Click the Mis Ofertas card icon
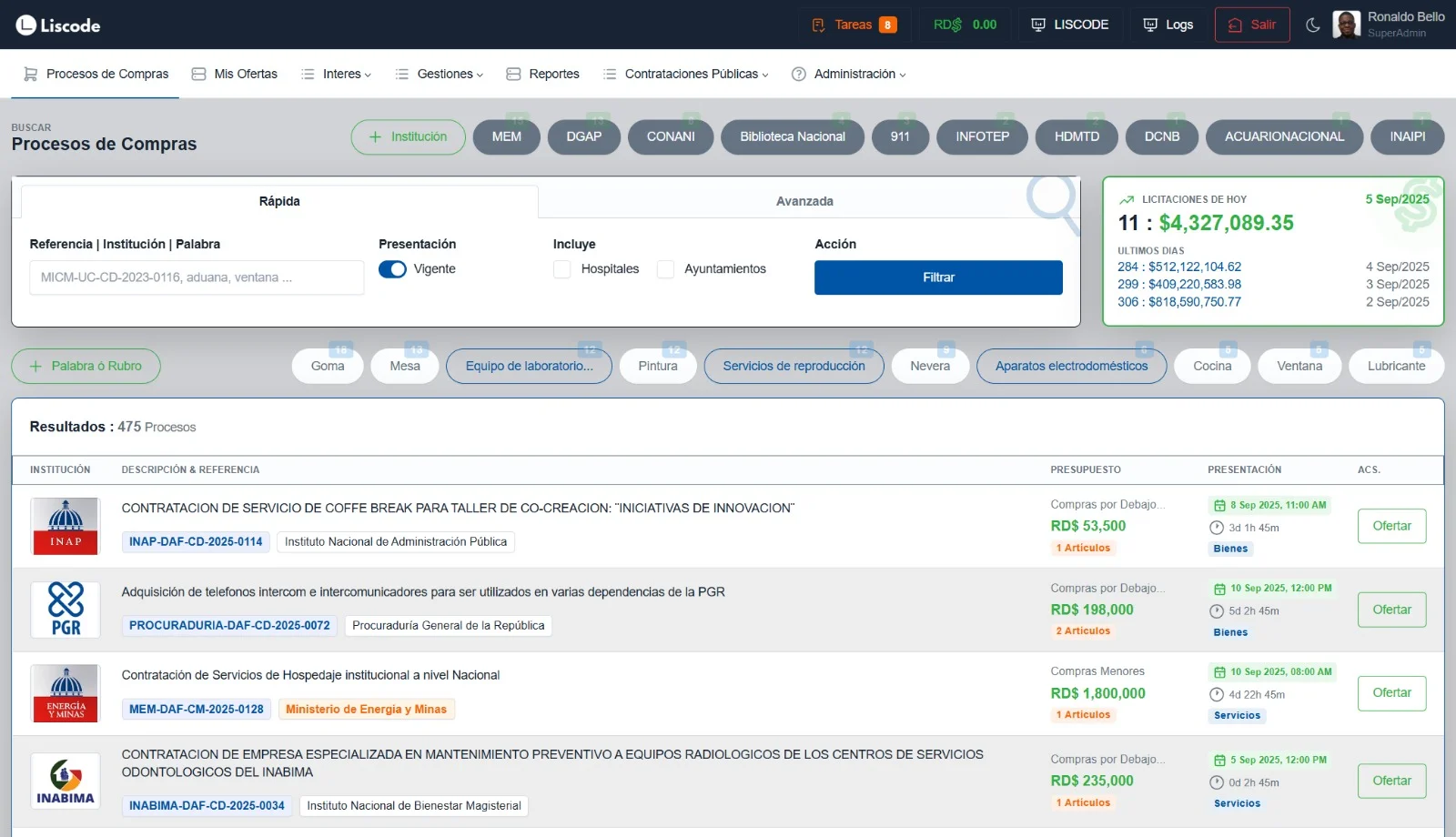Screen dimensions: 1456x837 tap(198, 74)
